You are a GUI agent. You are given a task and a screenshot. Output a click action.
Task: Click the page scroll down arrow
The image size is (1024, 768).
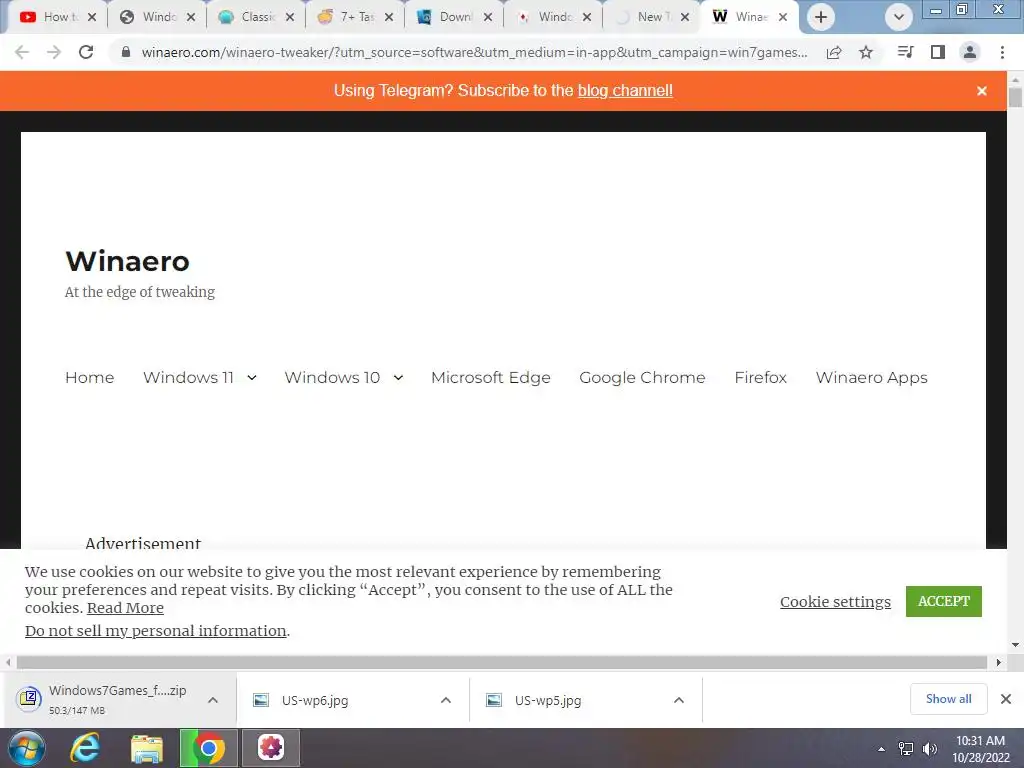point(1015,645)
